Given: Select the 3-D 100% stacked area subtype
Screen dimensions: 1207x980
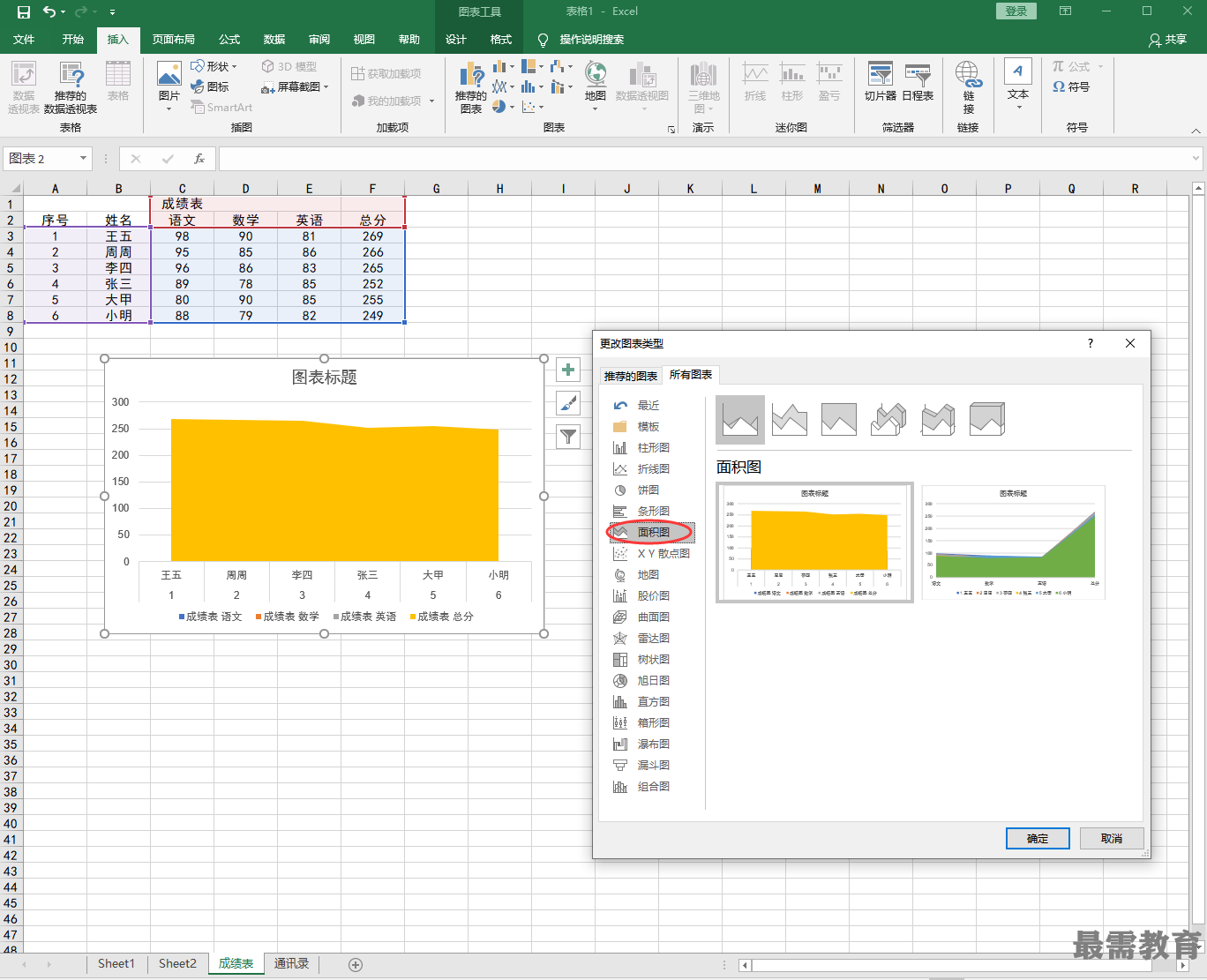Looking at the screenshot, I should point(987,419).
